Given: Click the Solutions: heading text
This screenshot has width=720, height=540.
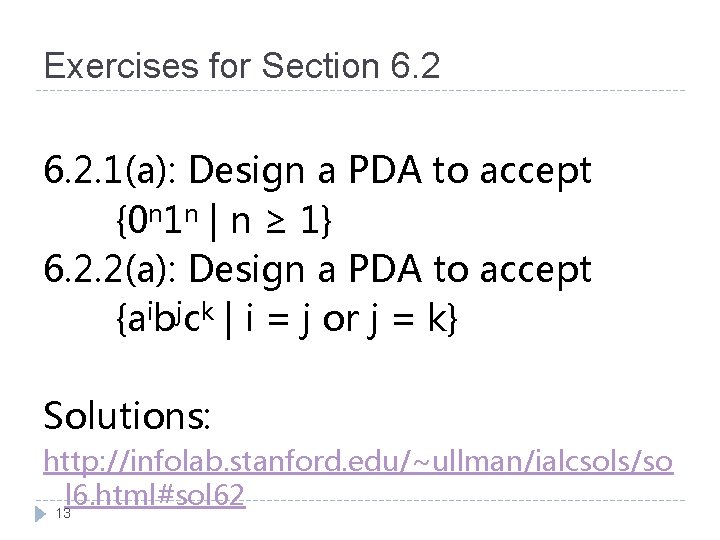Looking at the screenshot, I should pos(127,416).
